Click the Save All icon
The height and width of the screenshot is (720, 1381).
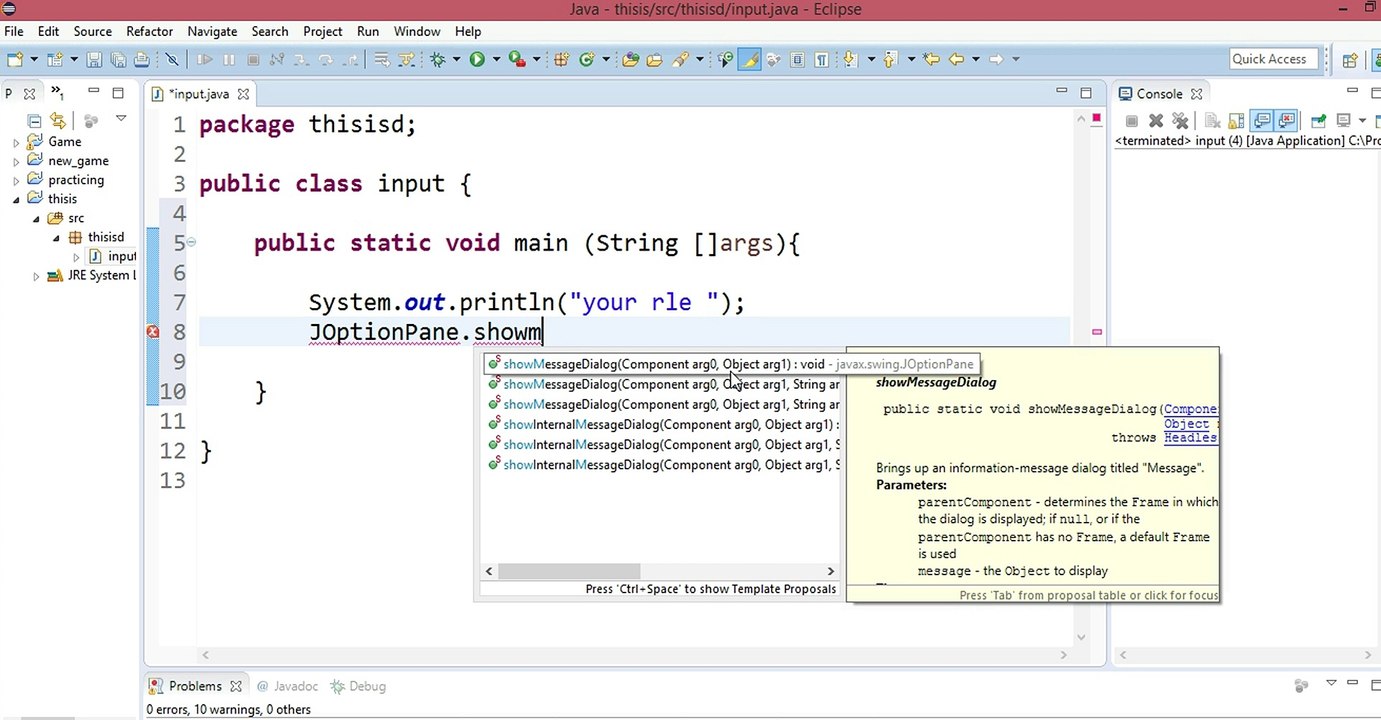point(118,59)
